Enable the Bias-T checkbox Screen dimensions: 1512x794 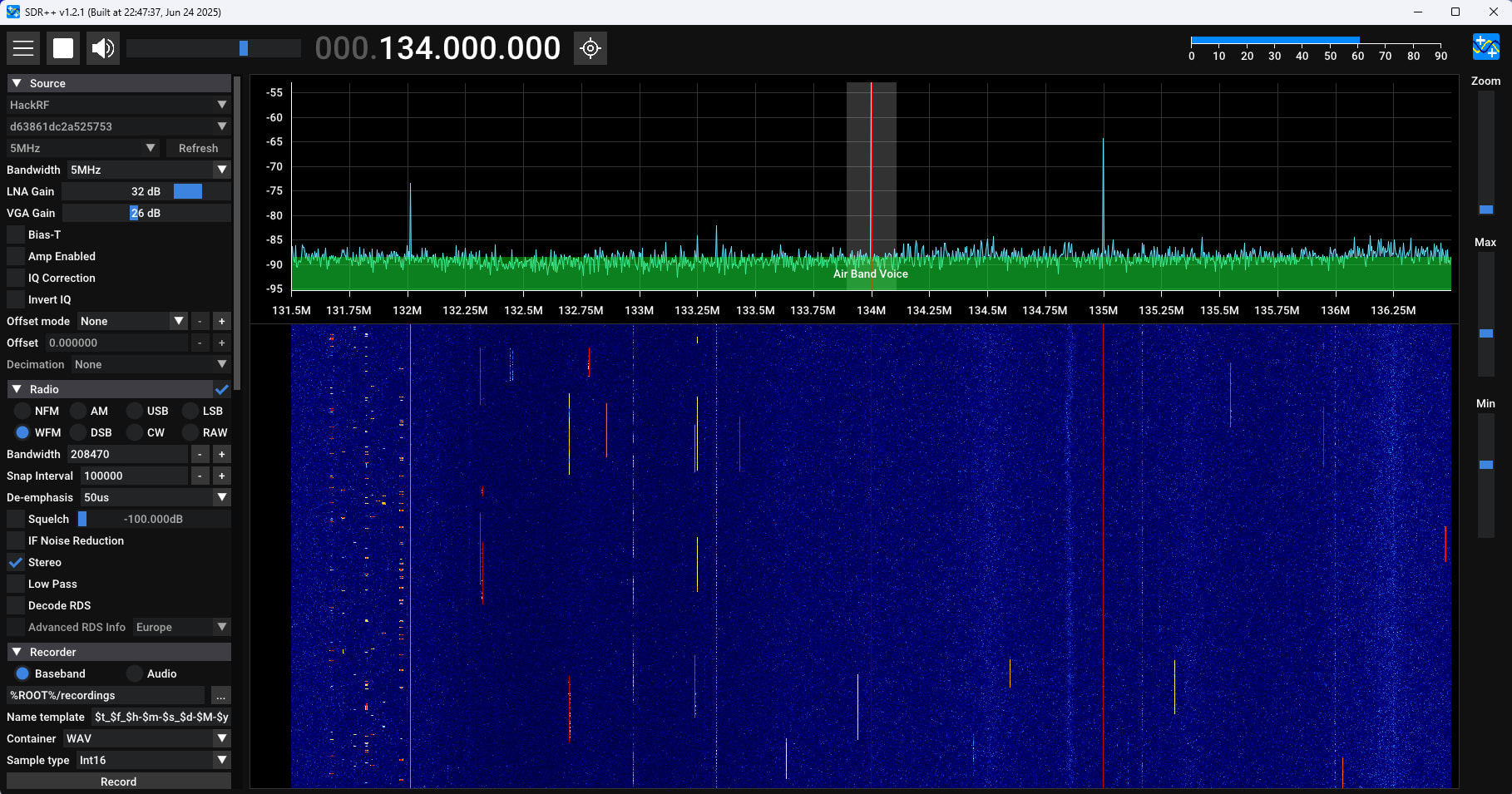[x=16, y=234]
